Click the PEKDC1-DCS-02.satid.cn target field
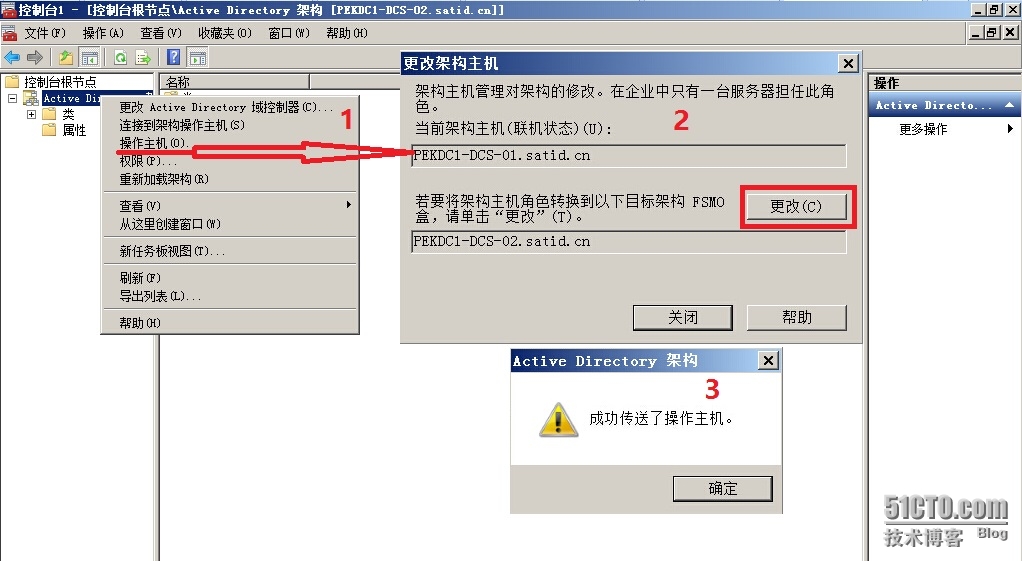 [629, 242]
